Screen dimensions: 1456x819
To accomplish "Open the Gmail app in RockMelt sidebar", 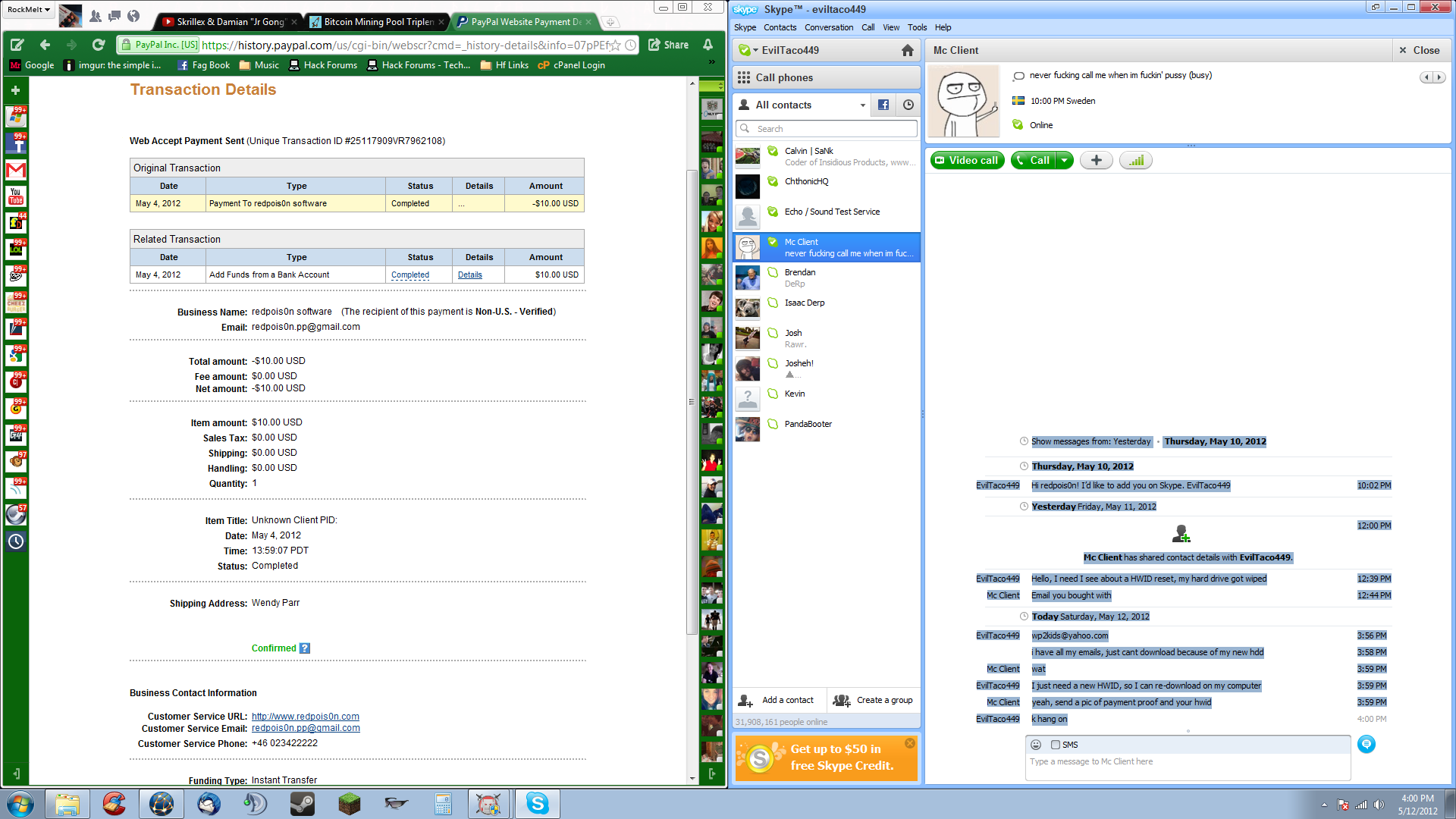I will click(x=16, y=171).
